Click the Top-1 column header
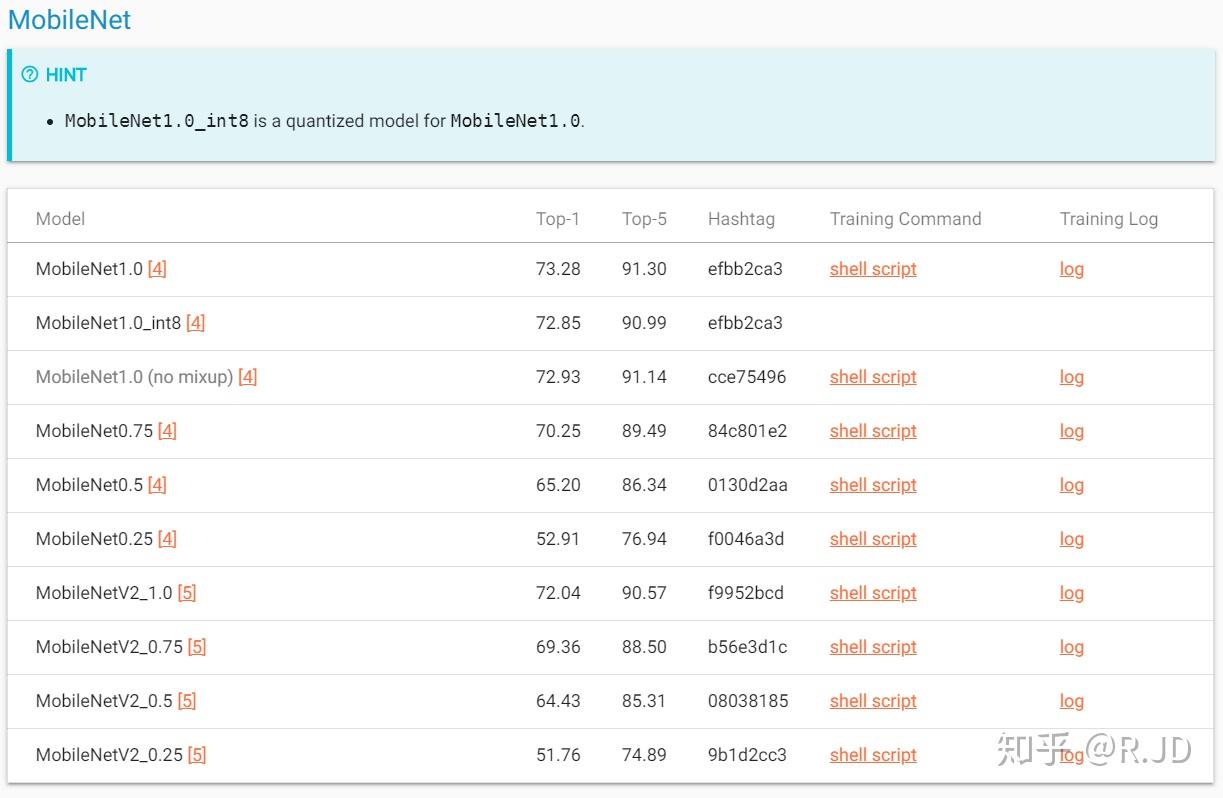 coord(557,219)
